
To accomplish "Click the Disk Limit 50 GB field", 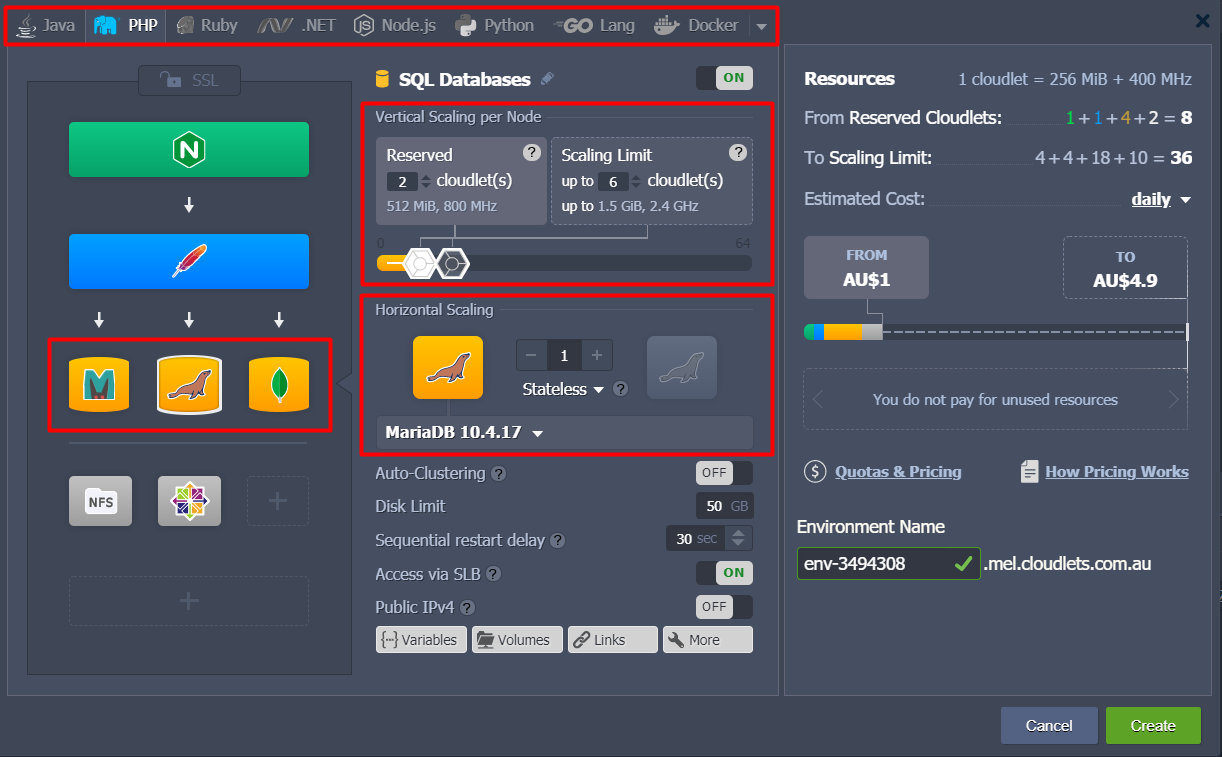I will (724, 506).
